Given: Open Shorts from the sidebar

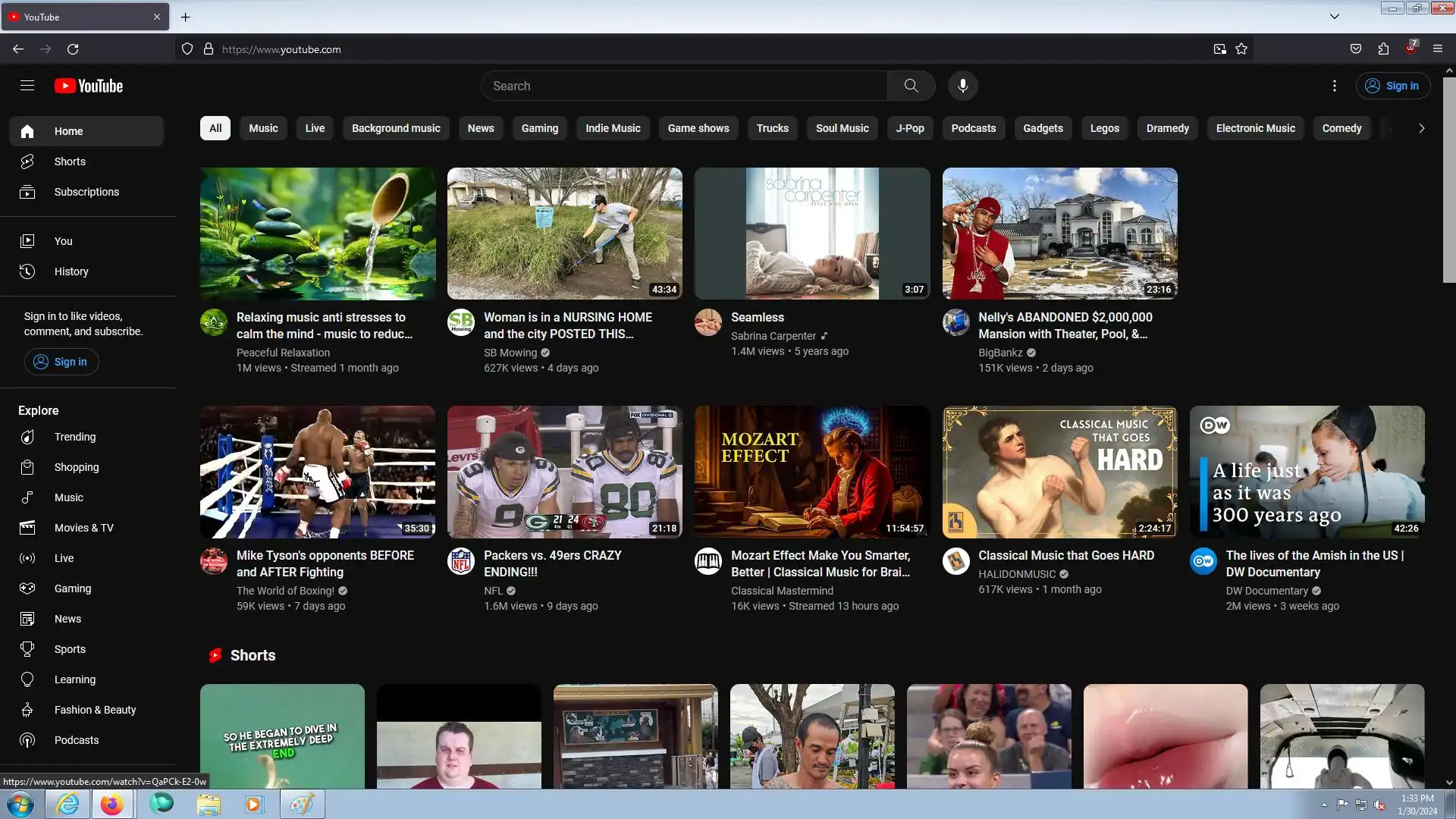Looking at the screenshot, I should click(x=70, y=162).
